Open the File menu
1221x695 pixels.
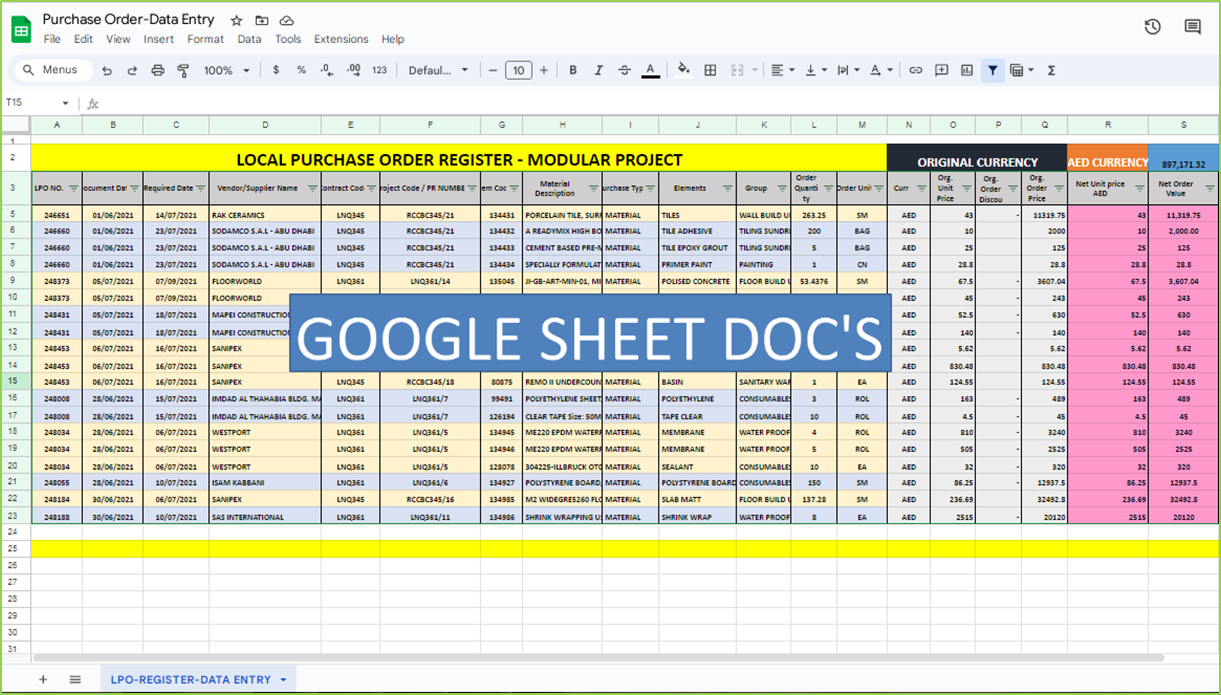tap(52, 39)
